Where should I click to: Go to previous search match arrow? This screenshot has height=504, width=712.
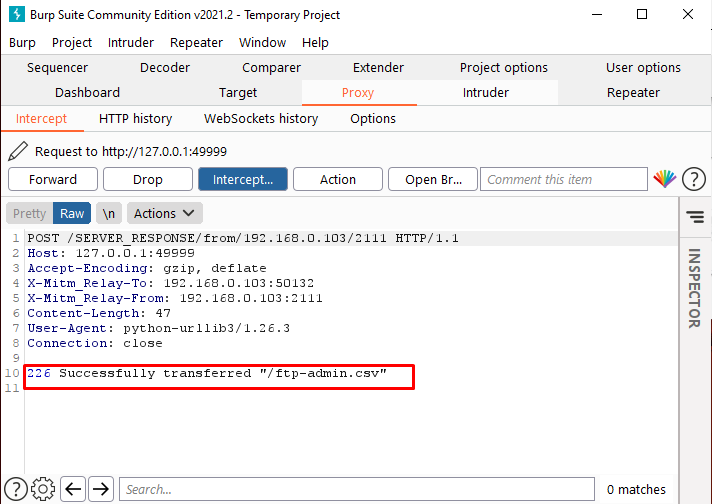pos(73,489)
